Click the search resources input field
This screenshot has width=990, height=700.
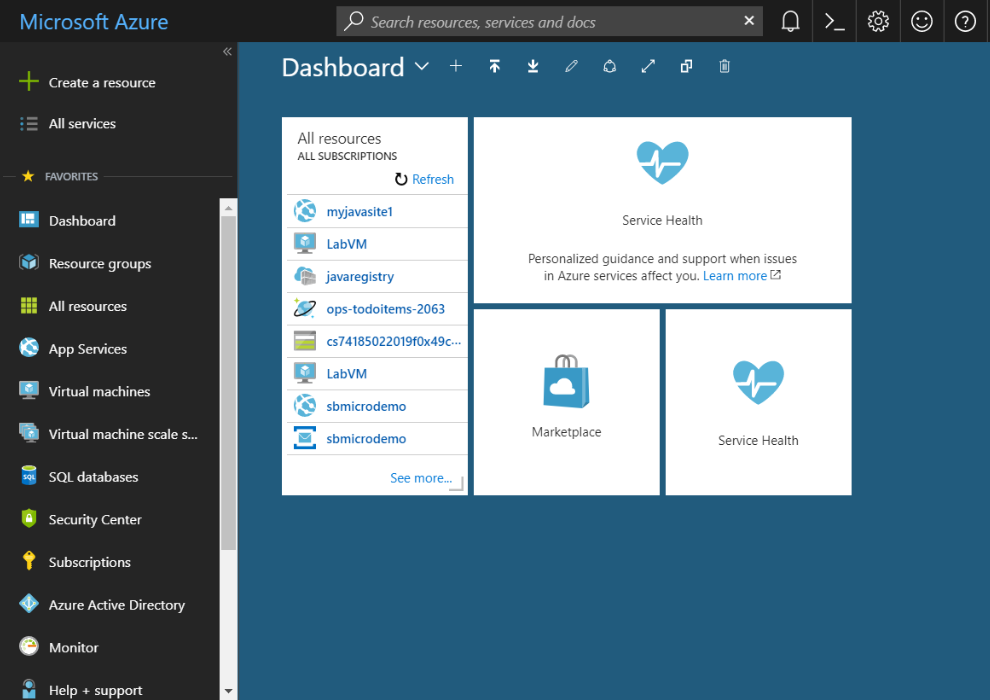click(x=549, y=21)
